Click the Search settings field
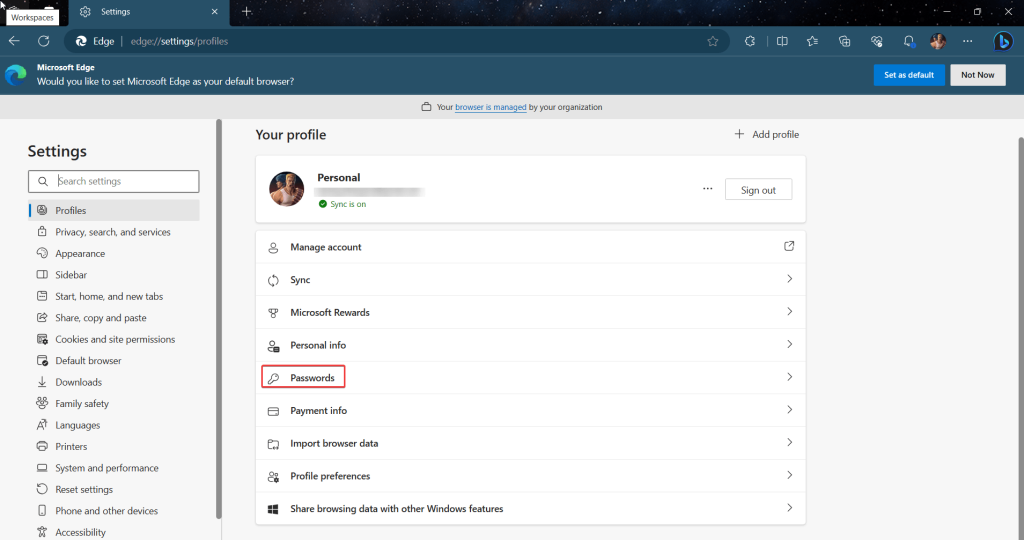 (x=114, y=182)
